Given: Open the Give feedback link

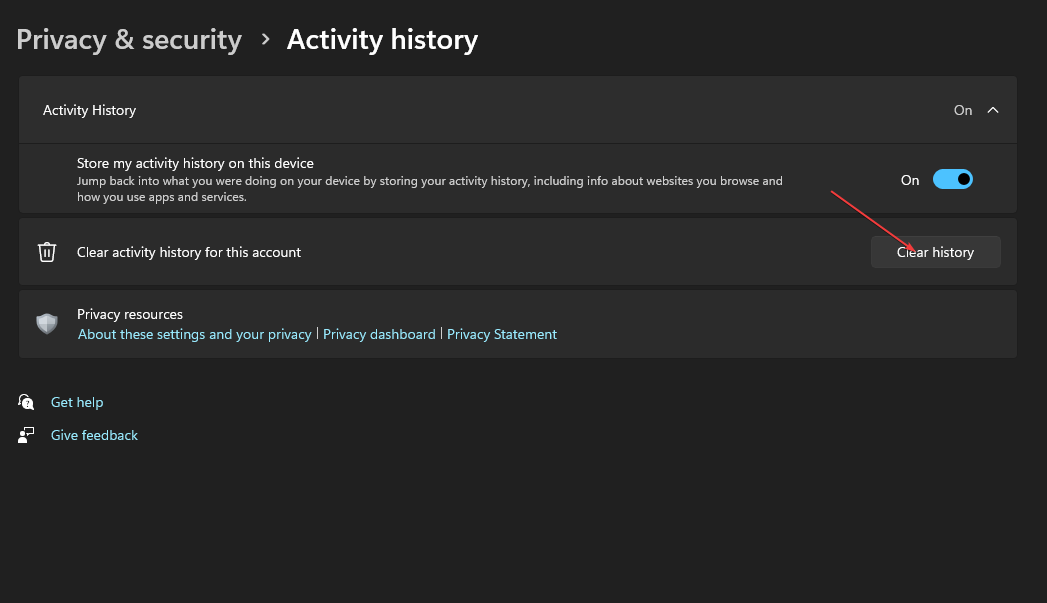Looking at the screenshot, I should pos(94,435).
